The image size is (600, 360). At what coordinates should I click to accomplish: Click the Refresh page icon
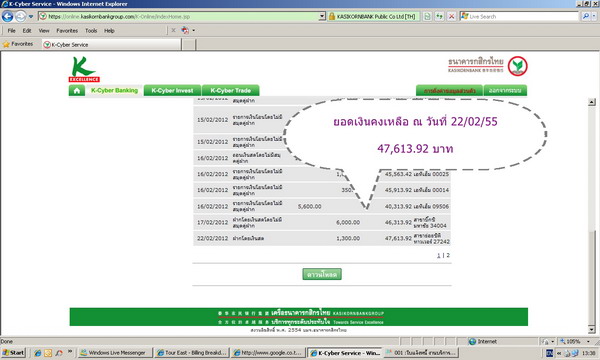pos(439,16)
